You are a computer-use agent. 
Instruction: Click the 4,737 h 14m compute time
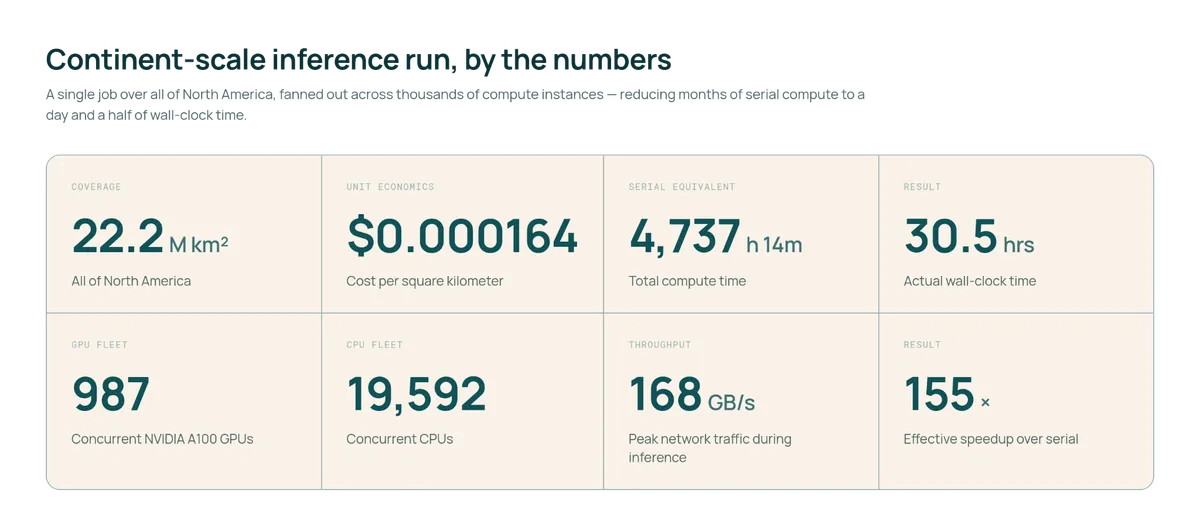tap(715, 237)
